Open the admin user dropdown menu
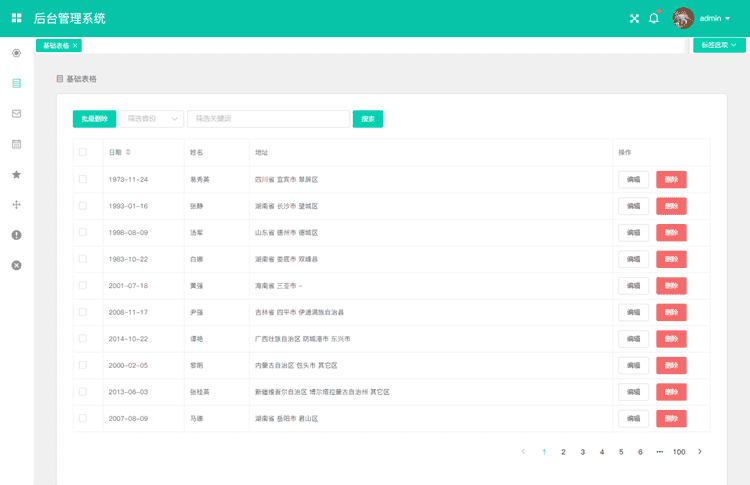This screenshot has height=485, width=750. pos(715,18)
